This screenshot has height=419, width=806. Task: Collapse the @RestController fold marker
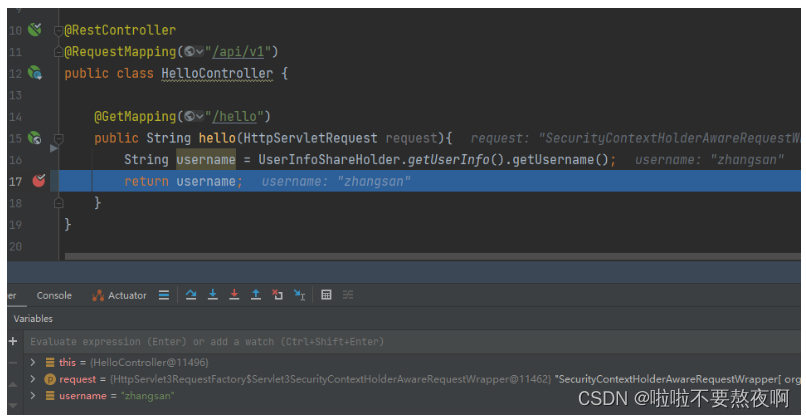coord(58,30)
